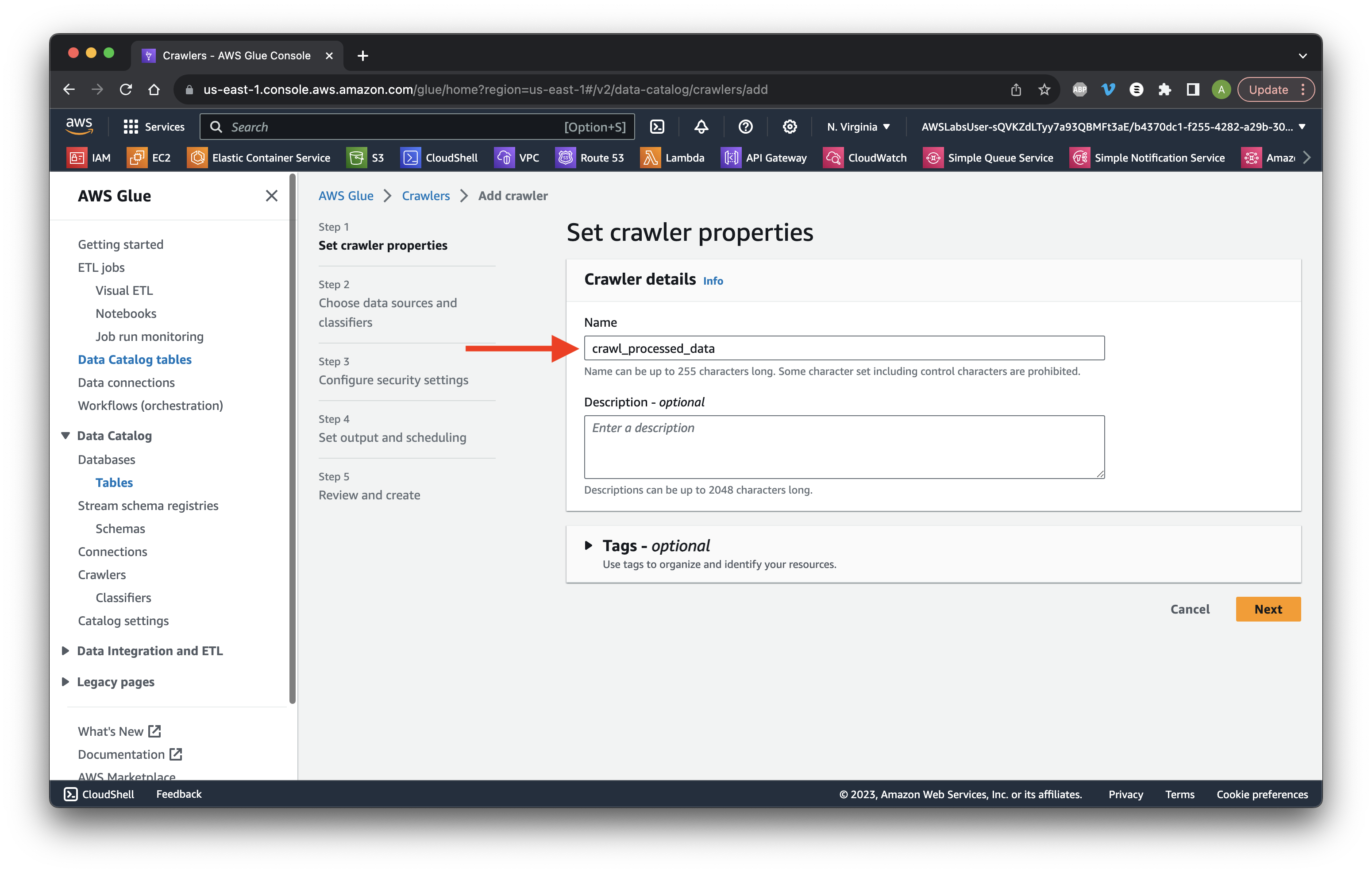Open the browser extensions puzzle icon

1164,89
